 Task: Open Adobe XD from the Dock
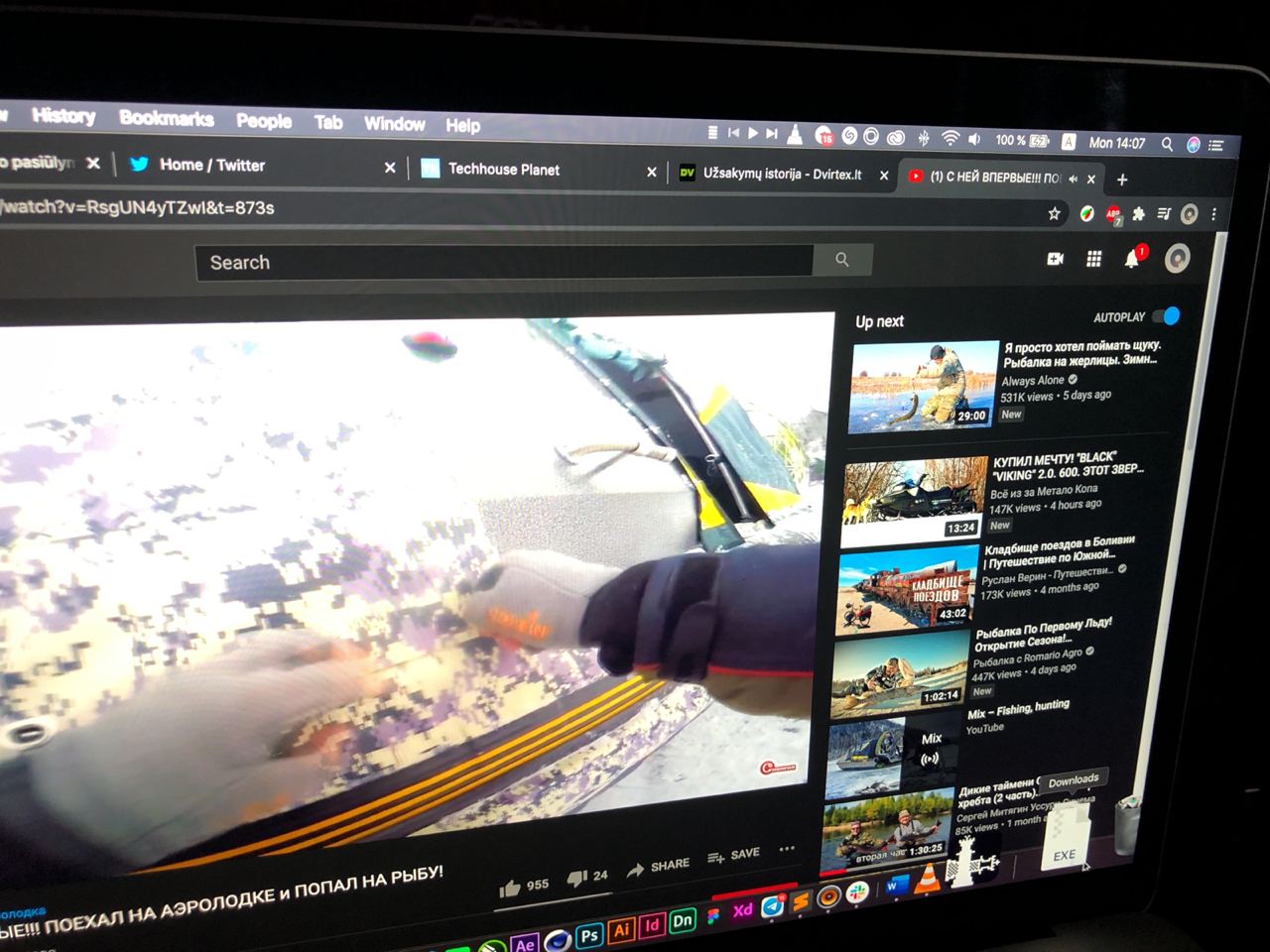[x=742, y=911]
